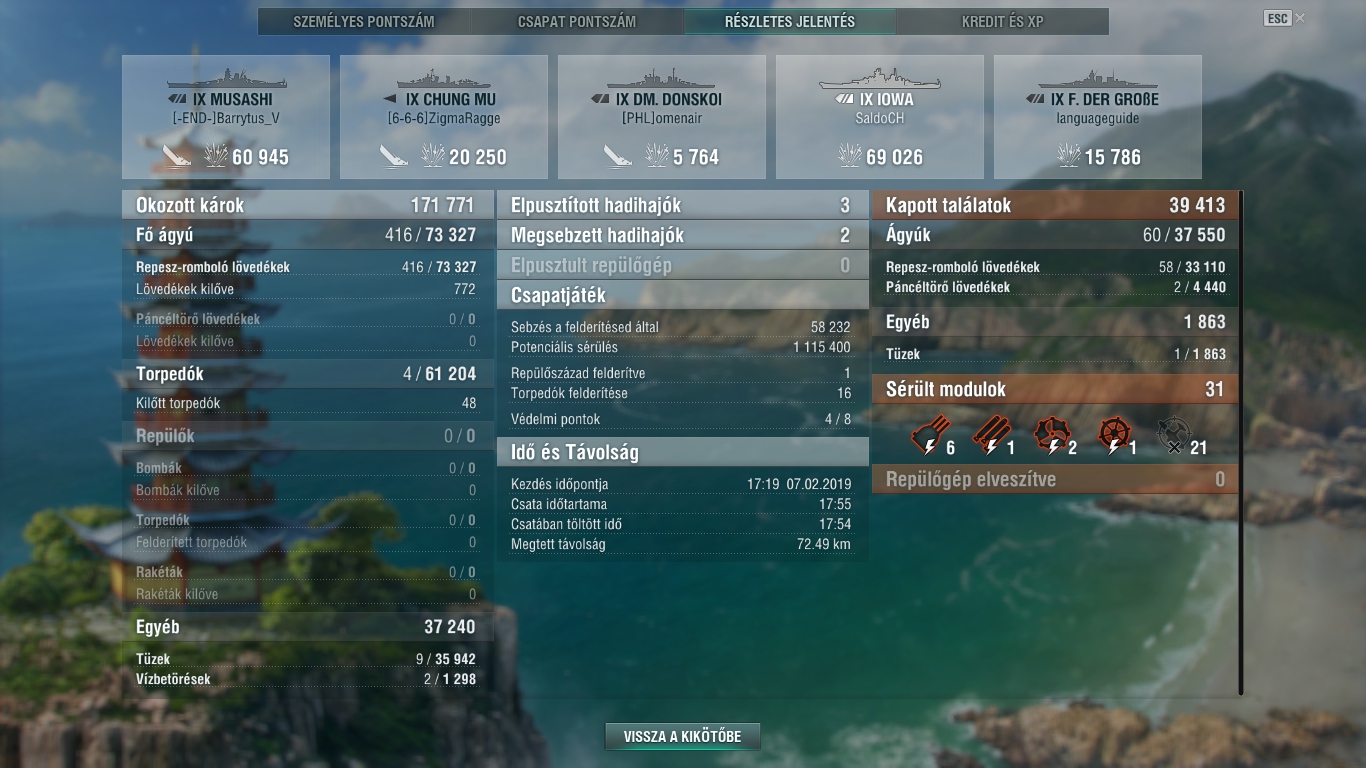The width and height of the screenshot is (1366, 768).
Task: Open the Kredit és XP tab
Action: pyautogui.click(x=1003, y=21)
